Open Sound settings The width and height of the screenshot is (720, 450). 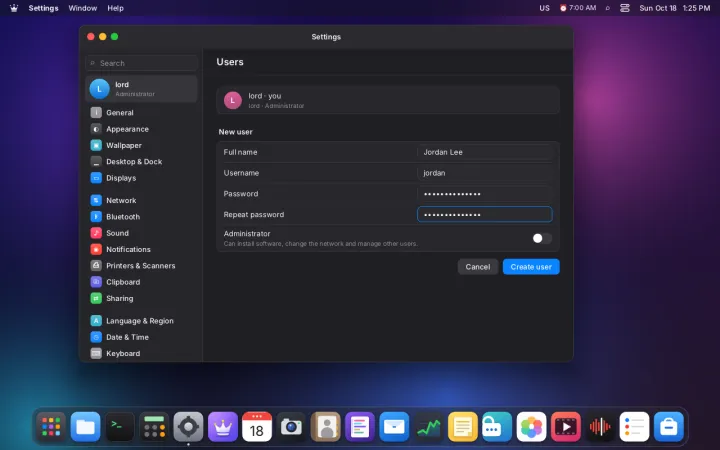[x=141, y=233]
